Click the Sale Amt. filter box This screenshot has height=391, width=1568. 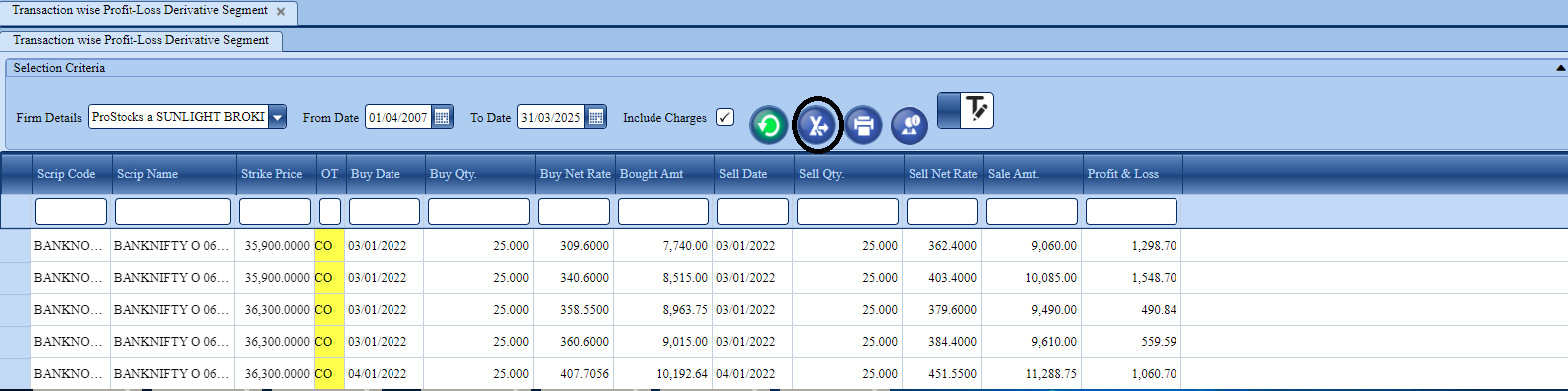(x=1032, y=211)
